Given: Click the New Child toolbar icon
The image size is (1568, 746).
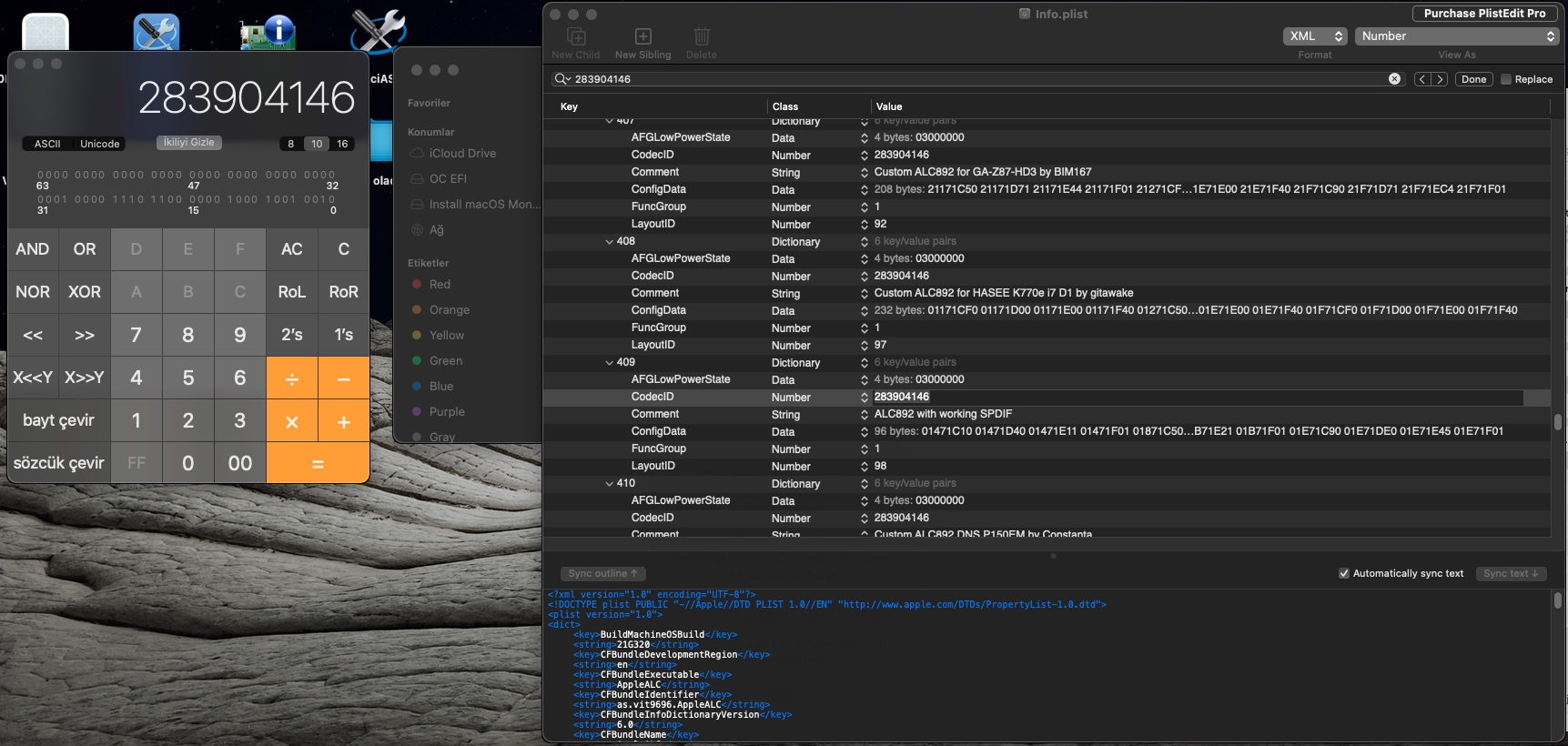Looking at the screenshot, I should pyautogui.click(x=575, y=37).
